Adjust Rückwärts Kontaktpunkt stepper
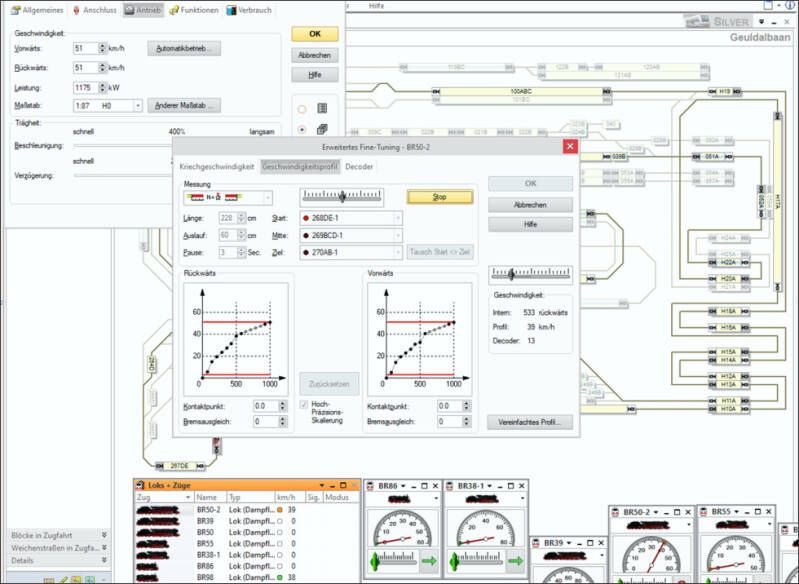This screenshot has width=799, height=584. pos(283,406)
